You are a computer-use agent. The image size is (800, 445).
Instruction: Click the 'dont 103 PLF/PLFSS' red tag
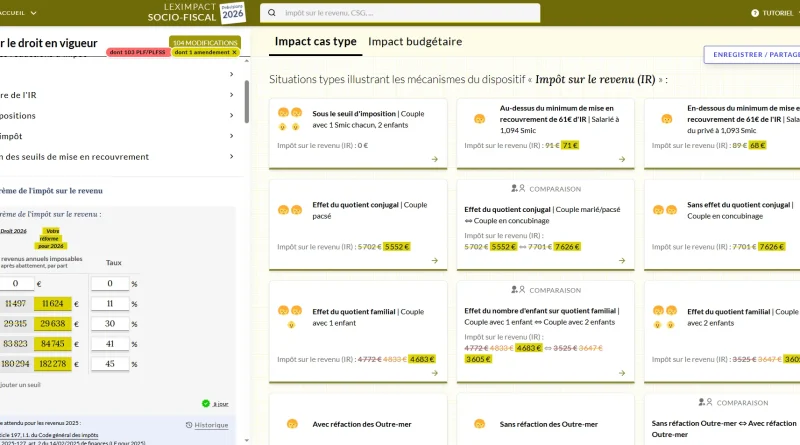[x=138, y=52]
